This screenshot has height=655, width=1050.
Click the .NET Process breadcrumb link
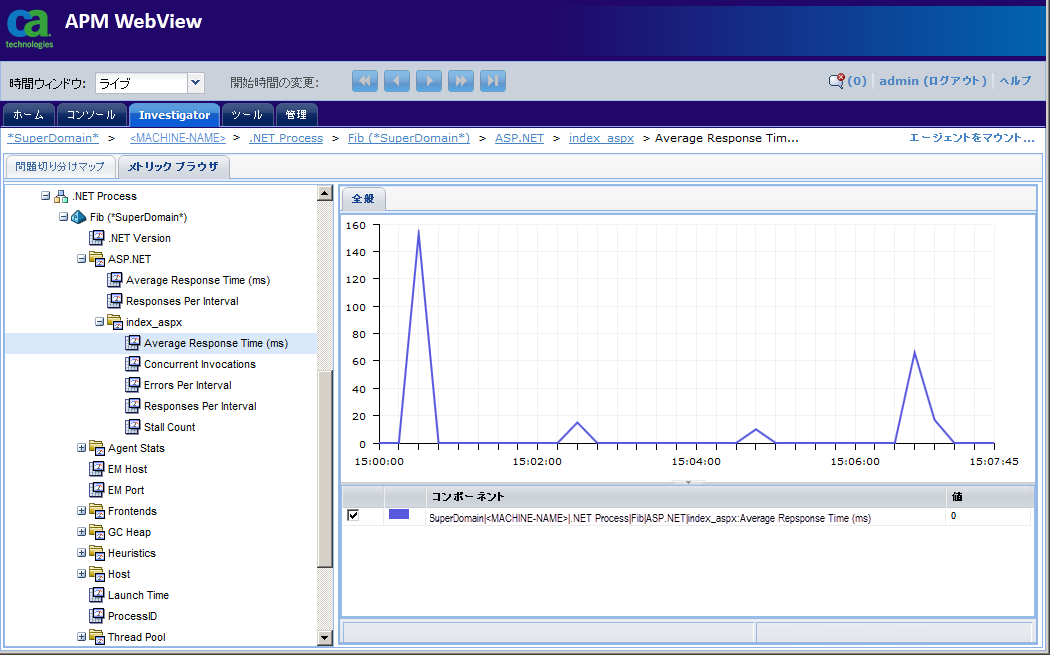(286, 138)
